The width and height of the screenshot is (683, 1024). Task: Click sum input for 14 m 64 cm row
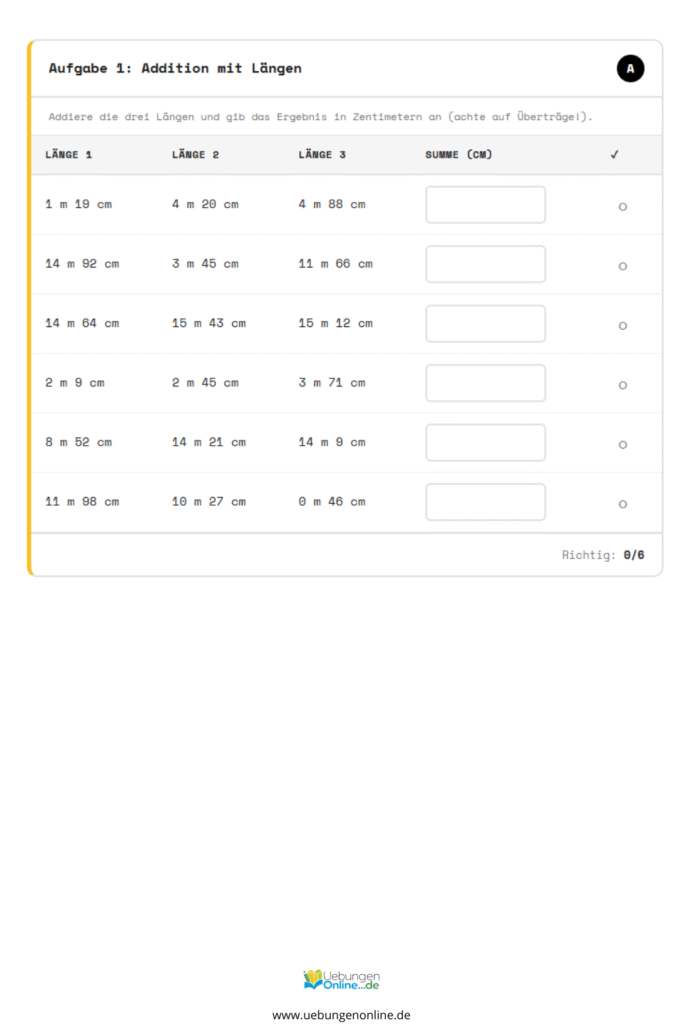pos(485,324)
